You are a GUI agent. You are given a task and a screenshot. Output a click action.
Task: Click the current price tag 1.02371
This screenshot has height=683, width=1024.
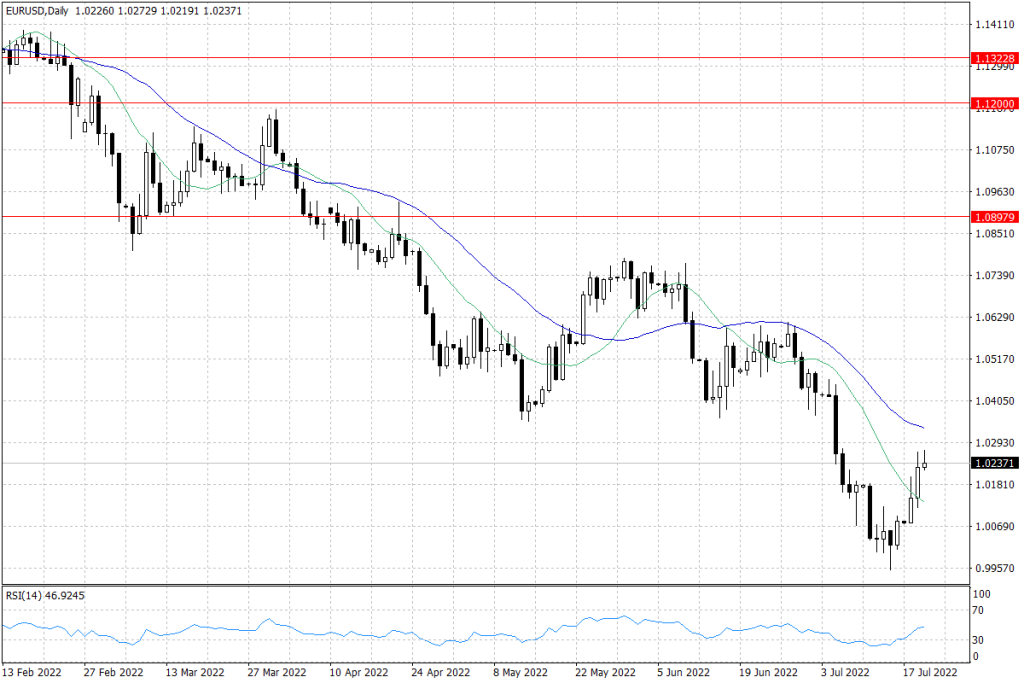point(995,463)
